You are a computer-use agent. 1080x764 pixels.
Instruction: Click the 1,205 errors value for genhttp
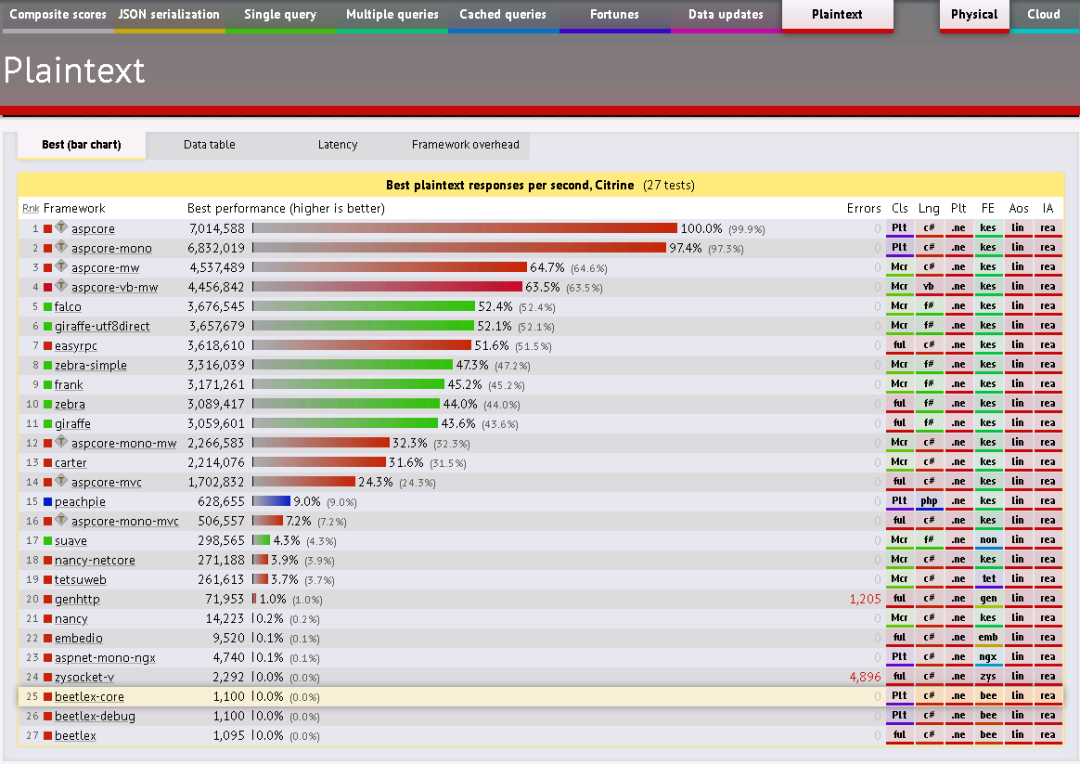coord(865,599)
